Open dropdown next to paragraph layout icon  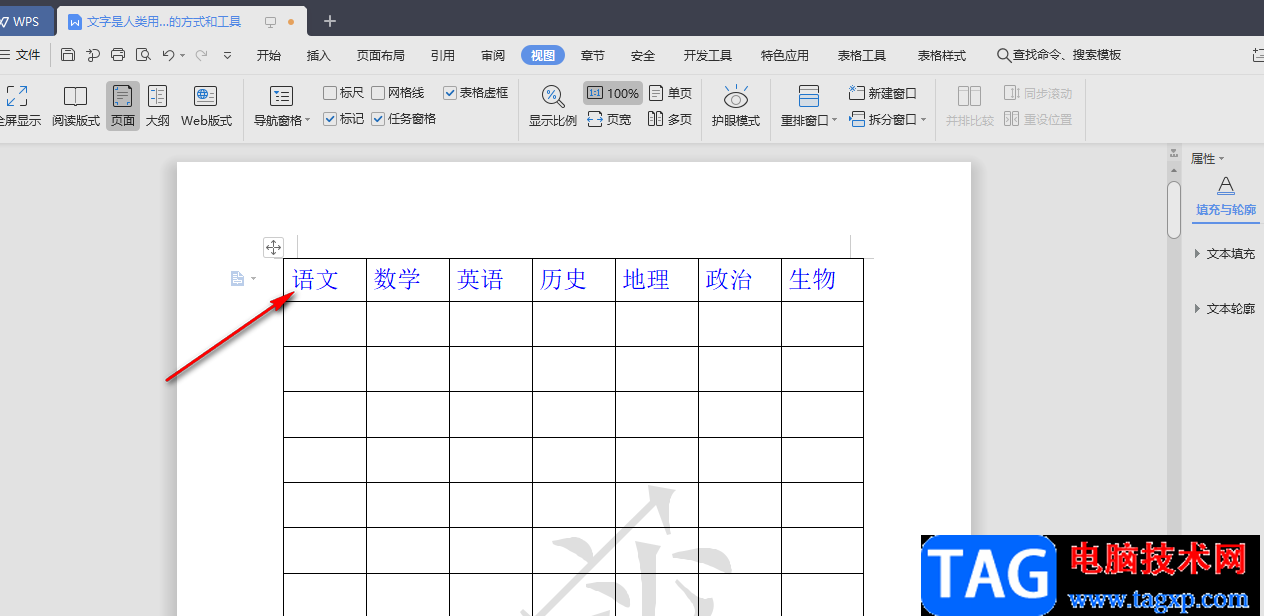click(253, 279)
